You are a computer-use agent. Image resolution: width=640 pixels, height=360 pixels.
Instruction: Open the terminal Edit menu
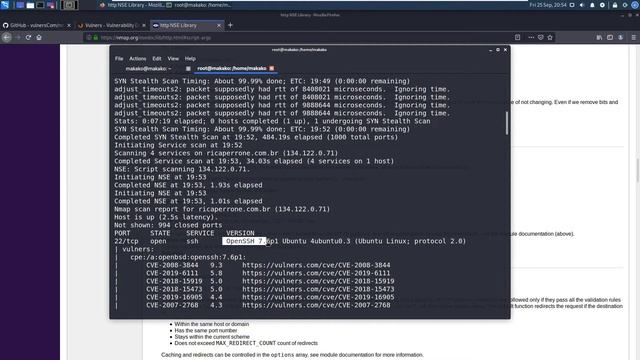157,59
